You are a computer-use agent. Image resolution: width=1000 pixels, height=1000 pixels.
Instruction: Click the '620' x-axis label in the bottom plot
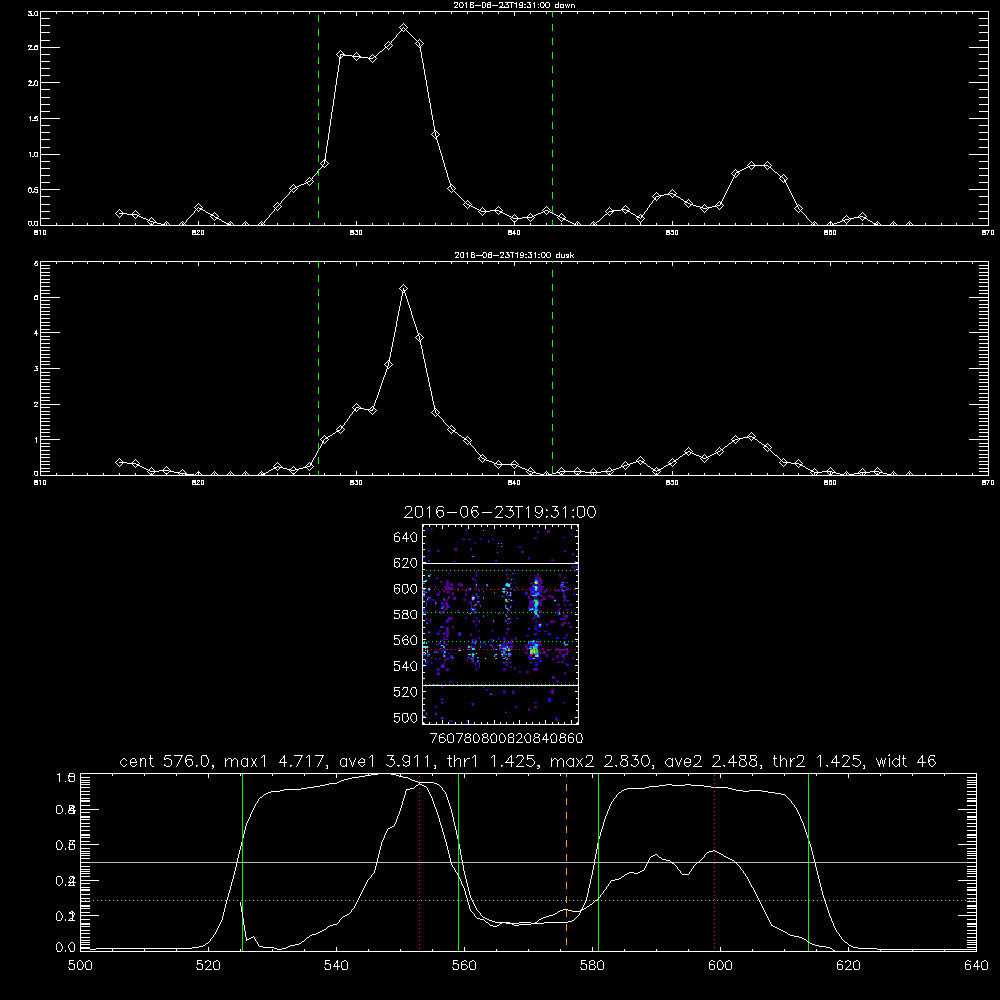(x=848, y=966)
